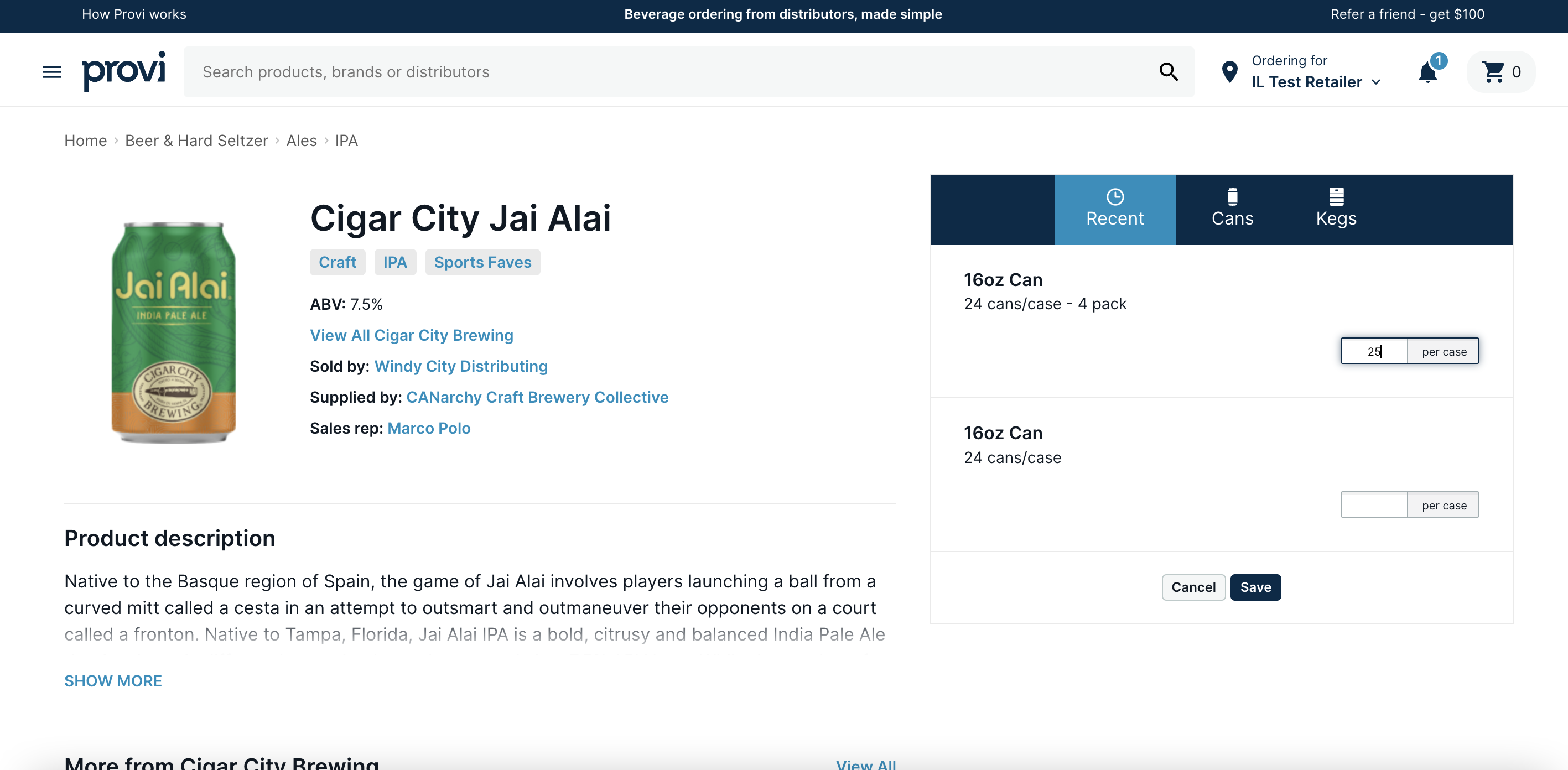Click the Provi logo
Viewport: 1568px width, 770px height.
point(123,71)
